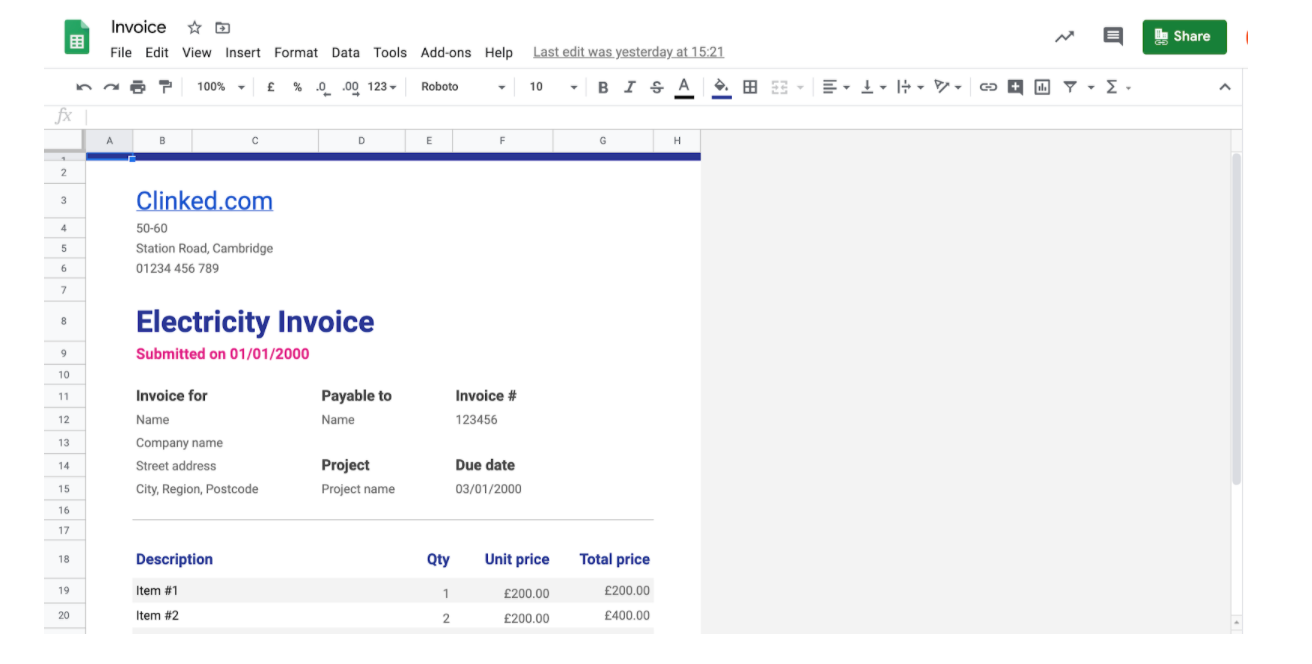Click the vertical scrollbar
1312x664 pixels.
(x=1236, y=319)
